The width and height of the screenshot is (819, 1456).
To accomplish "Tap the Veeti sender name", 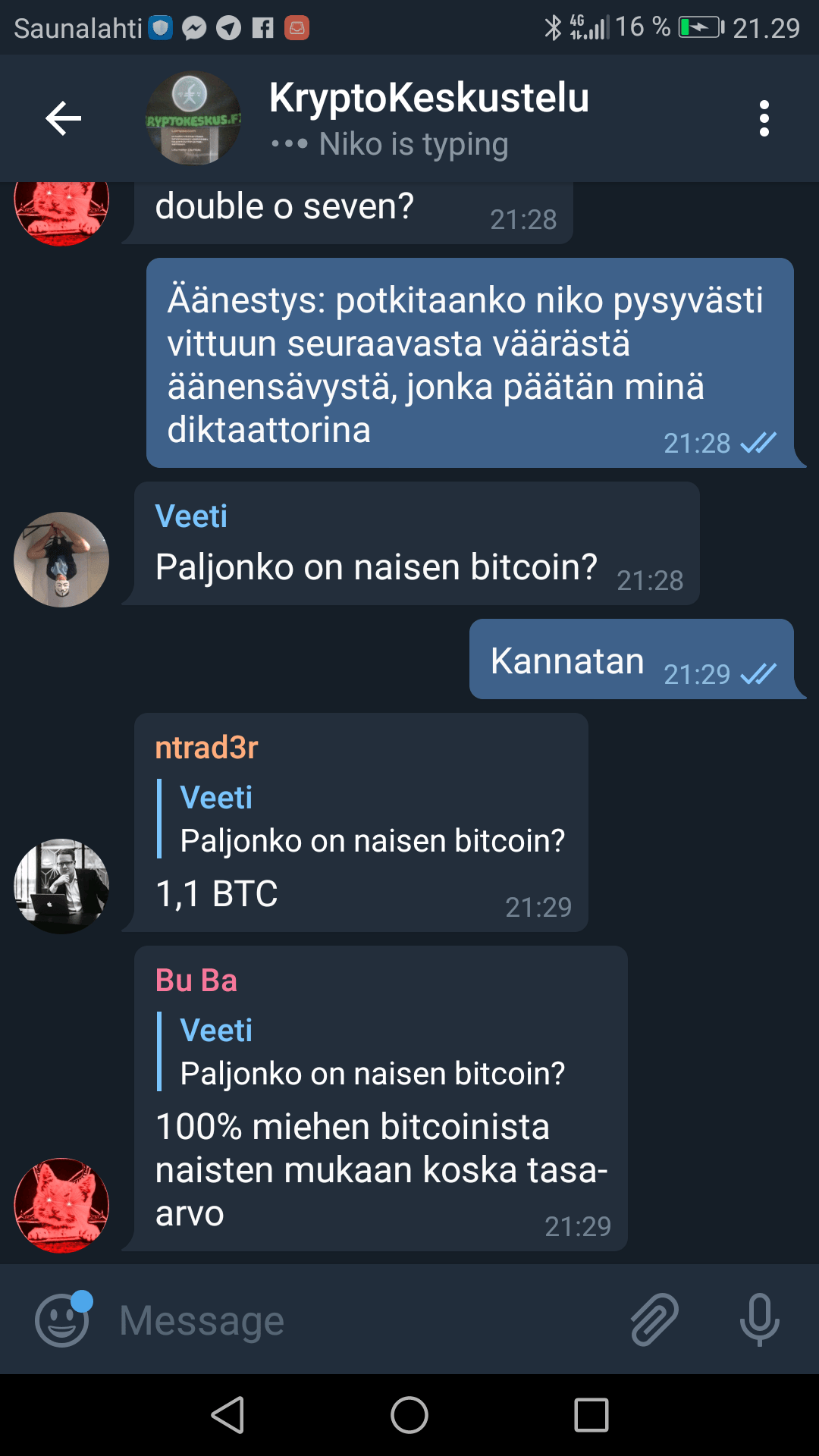I will click(x=191, y=516).
